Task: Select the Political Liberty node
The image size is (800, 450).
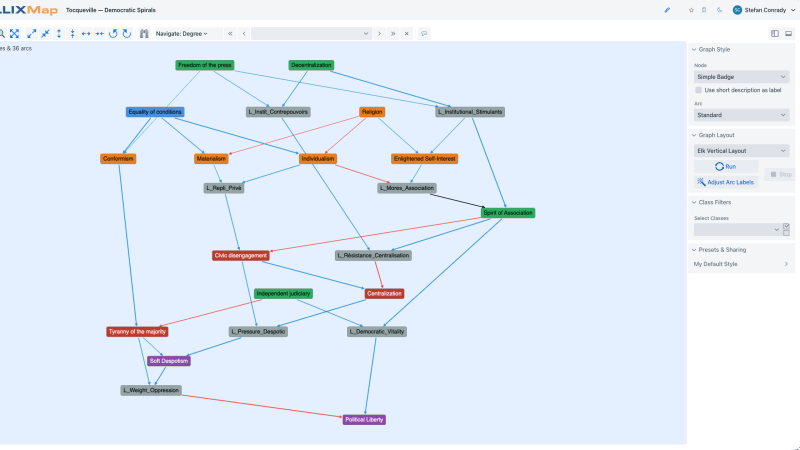Action: (364, 420)
